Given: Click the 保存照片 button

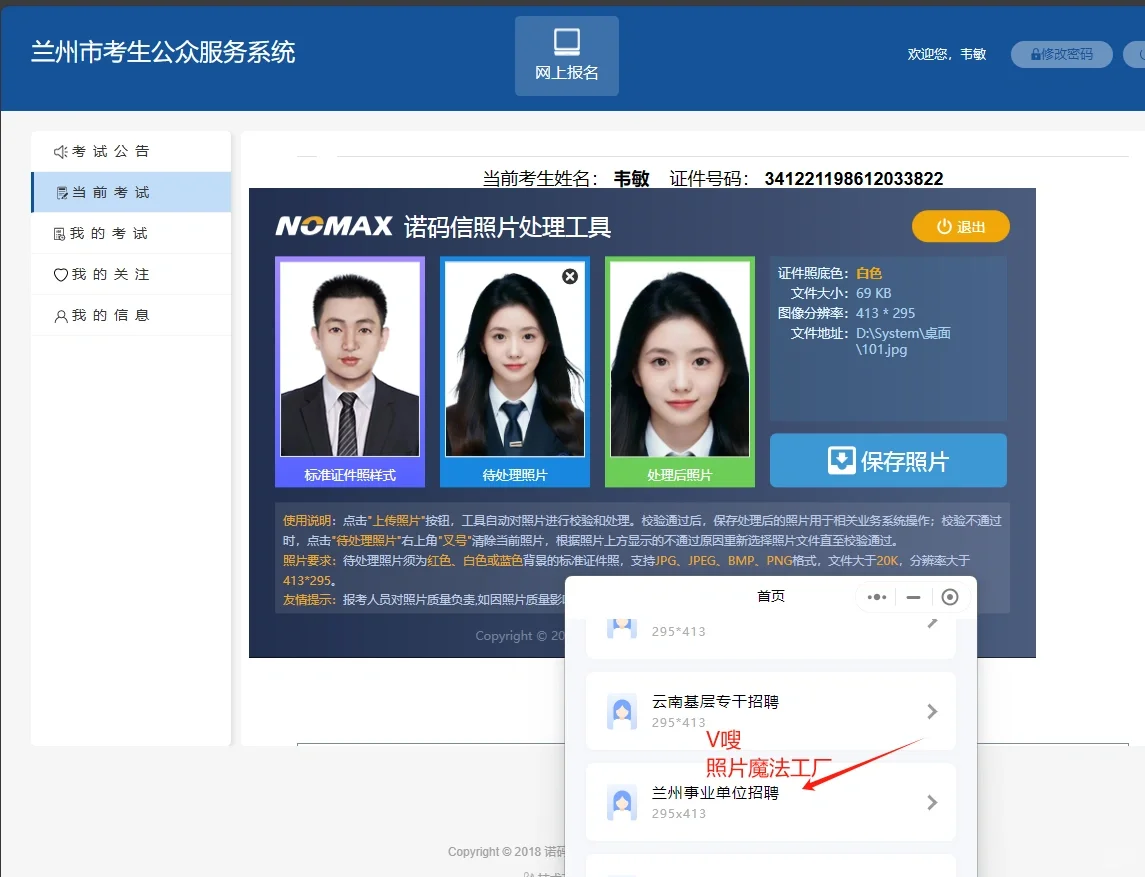Looking at the screenshot, I should 888,461.
